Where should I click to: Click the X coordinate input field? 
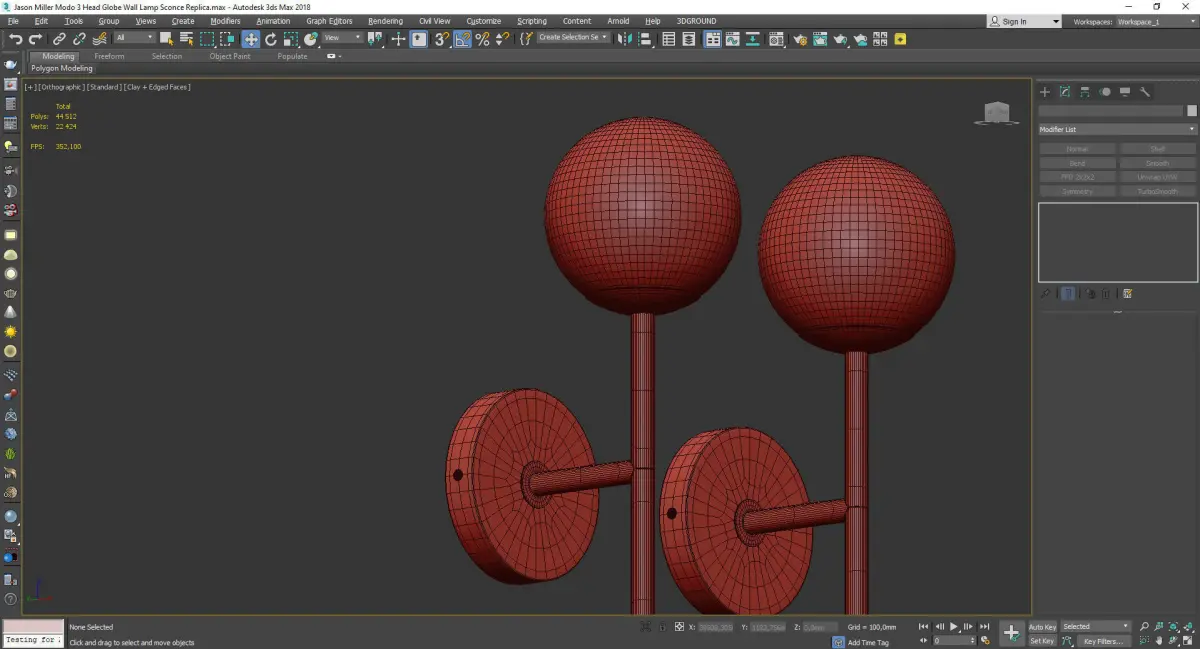coord(715,627)
